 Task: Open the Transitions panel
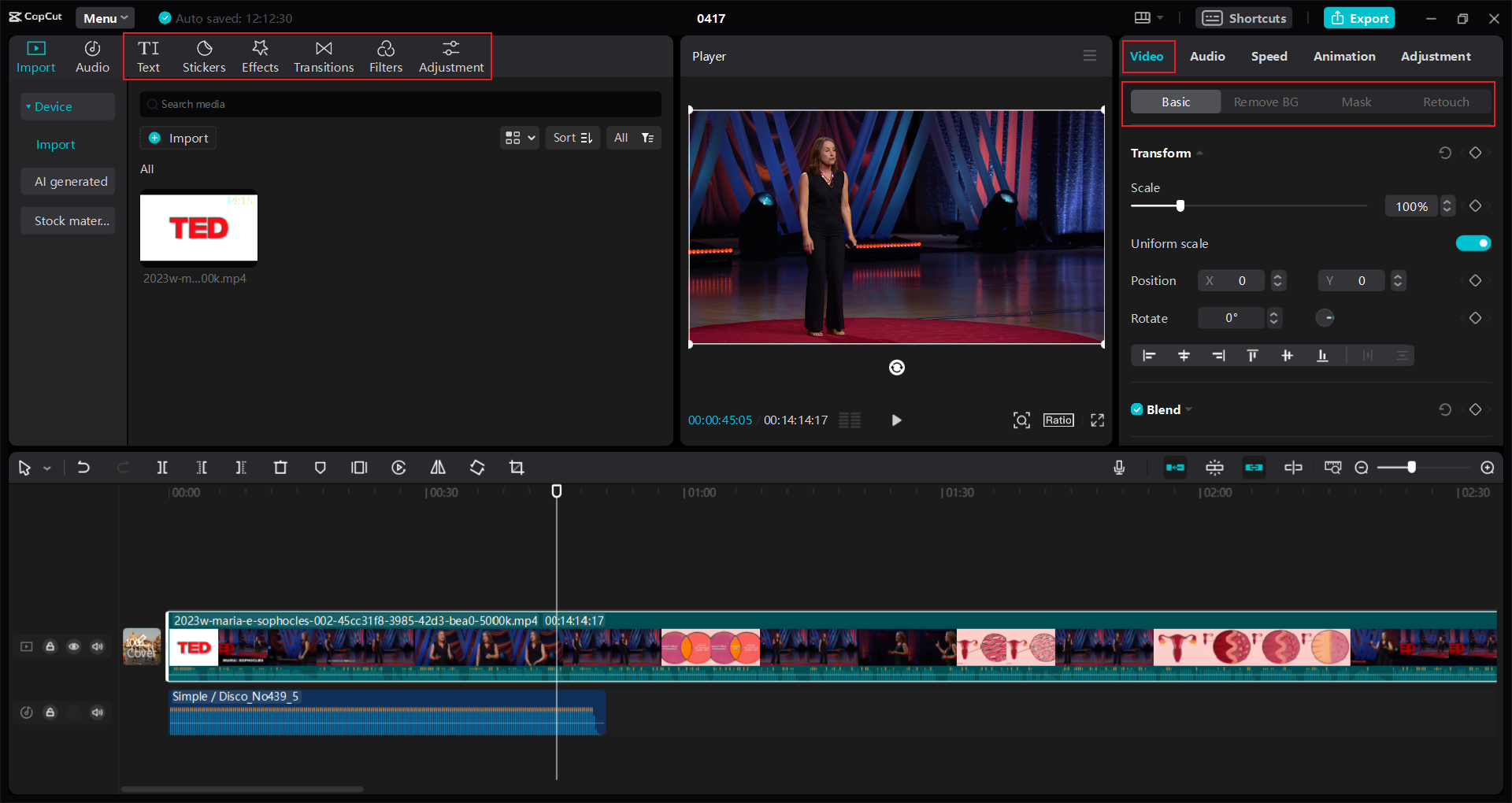pos(323,55)
